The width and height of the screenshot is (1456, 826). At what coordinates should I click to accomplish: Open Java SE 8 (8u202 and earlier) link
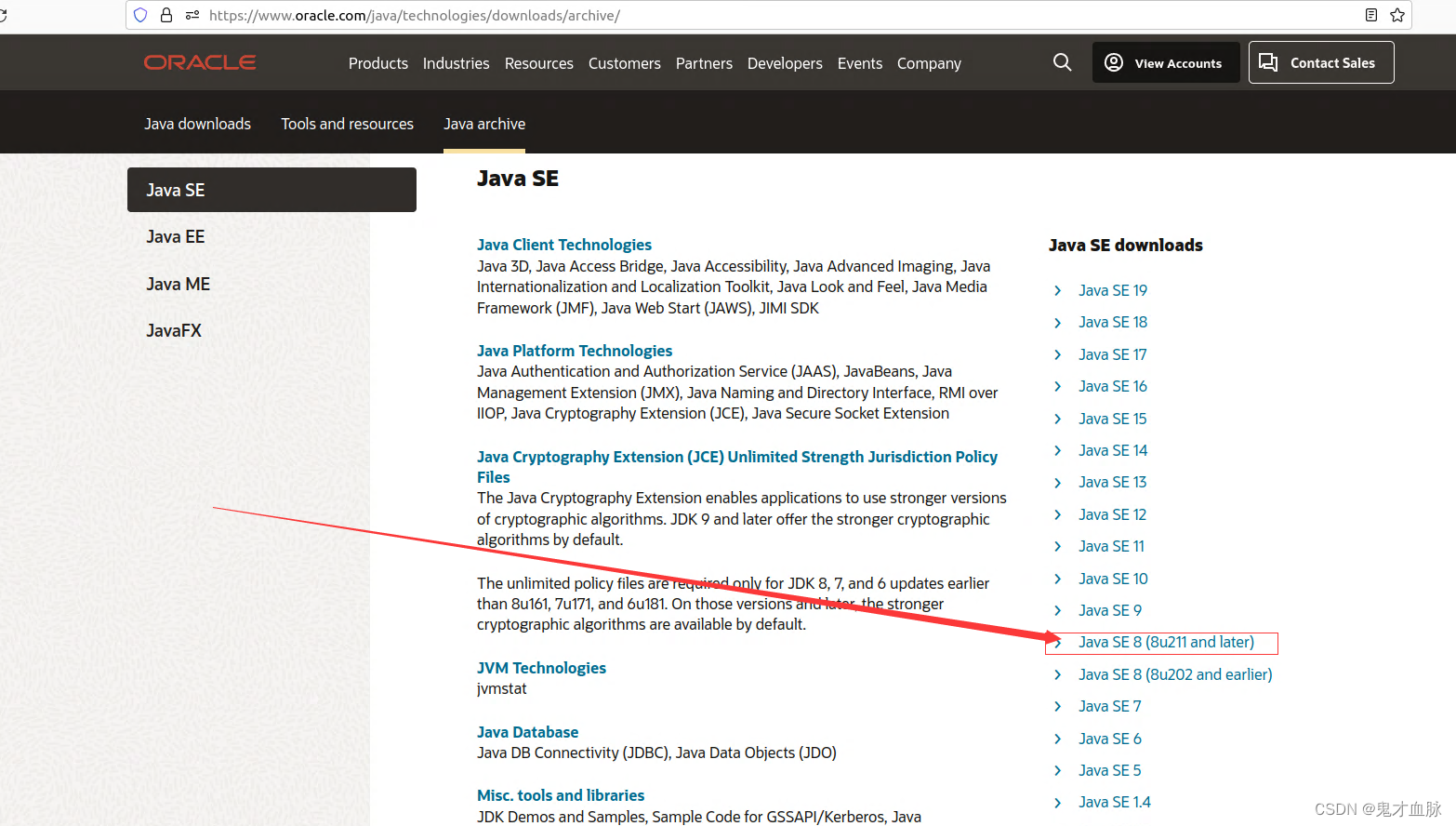[x=1175, y=674]
